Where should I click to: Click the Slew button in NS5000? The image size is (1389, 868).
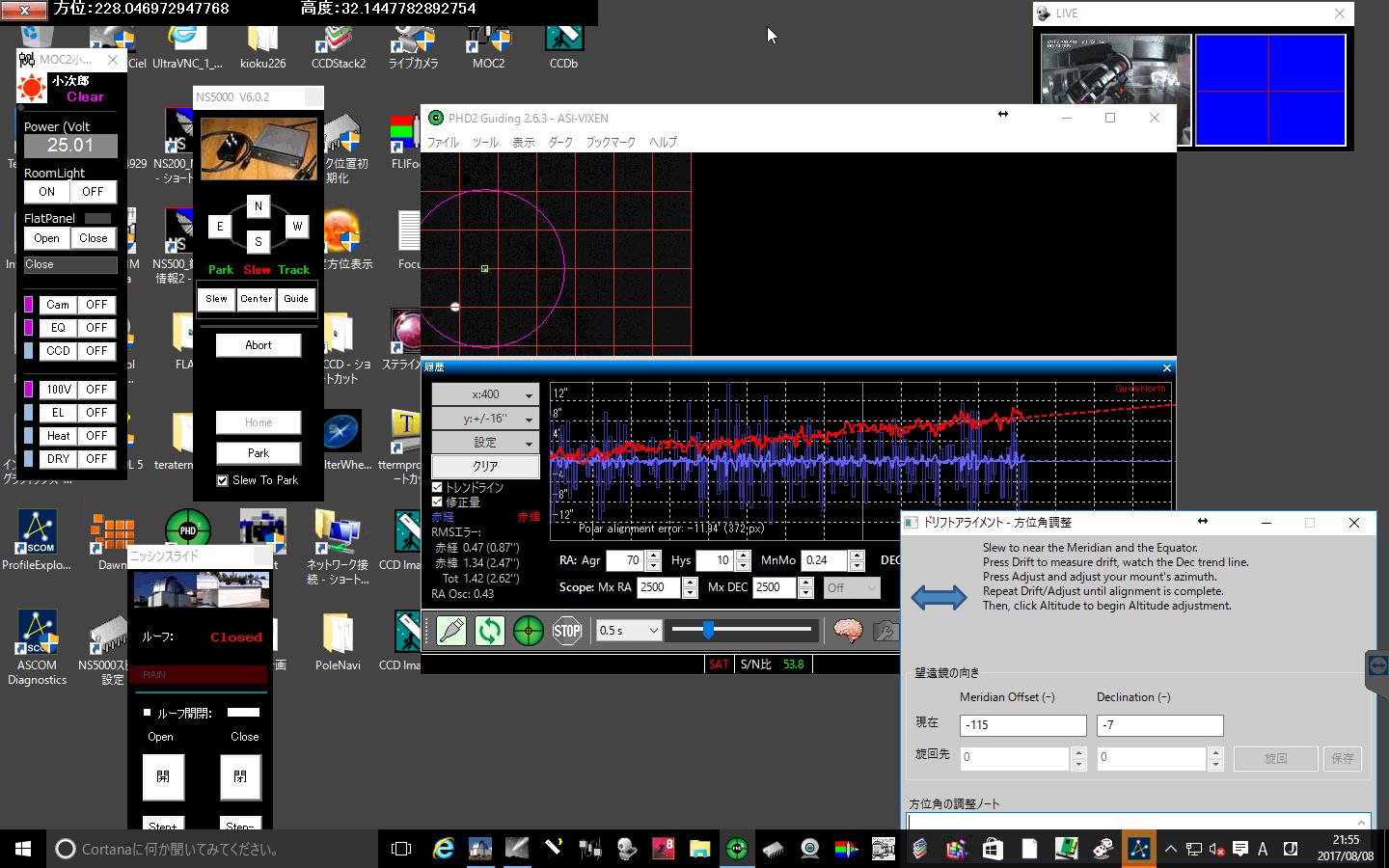(x=217, y=299)
